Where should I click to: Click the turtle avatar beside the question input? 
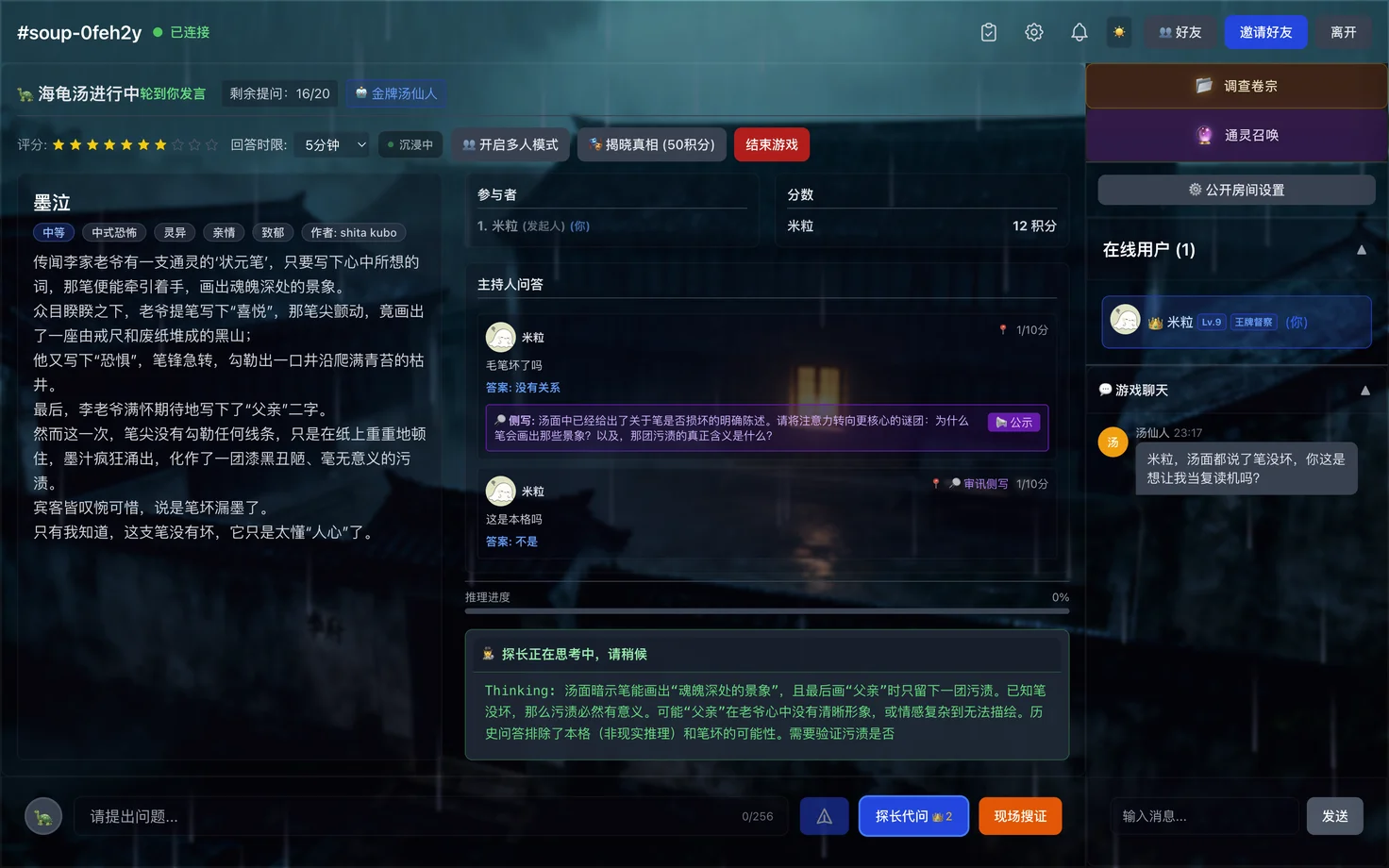click(43, 816)
